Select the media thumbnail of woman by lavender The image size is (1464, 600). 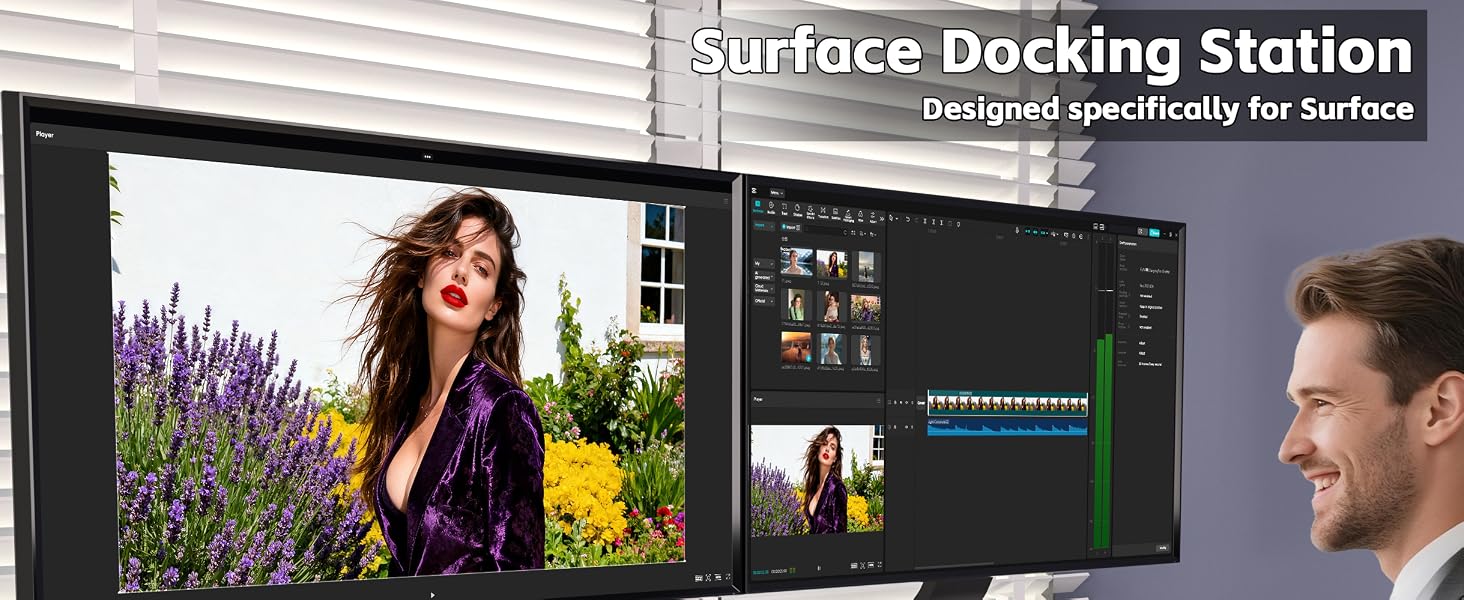(x=832, y=264)
